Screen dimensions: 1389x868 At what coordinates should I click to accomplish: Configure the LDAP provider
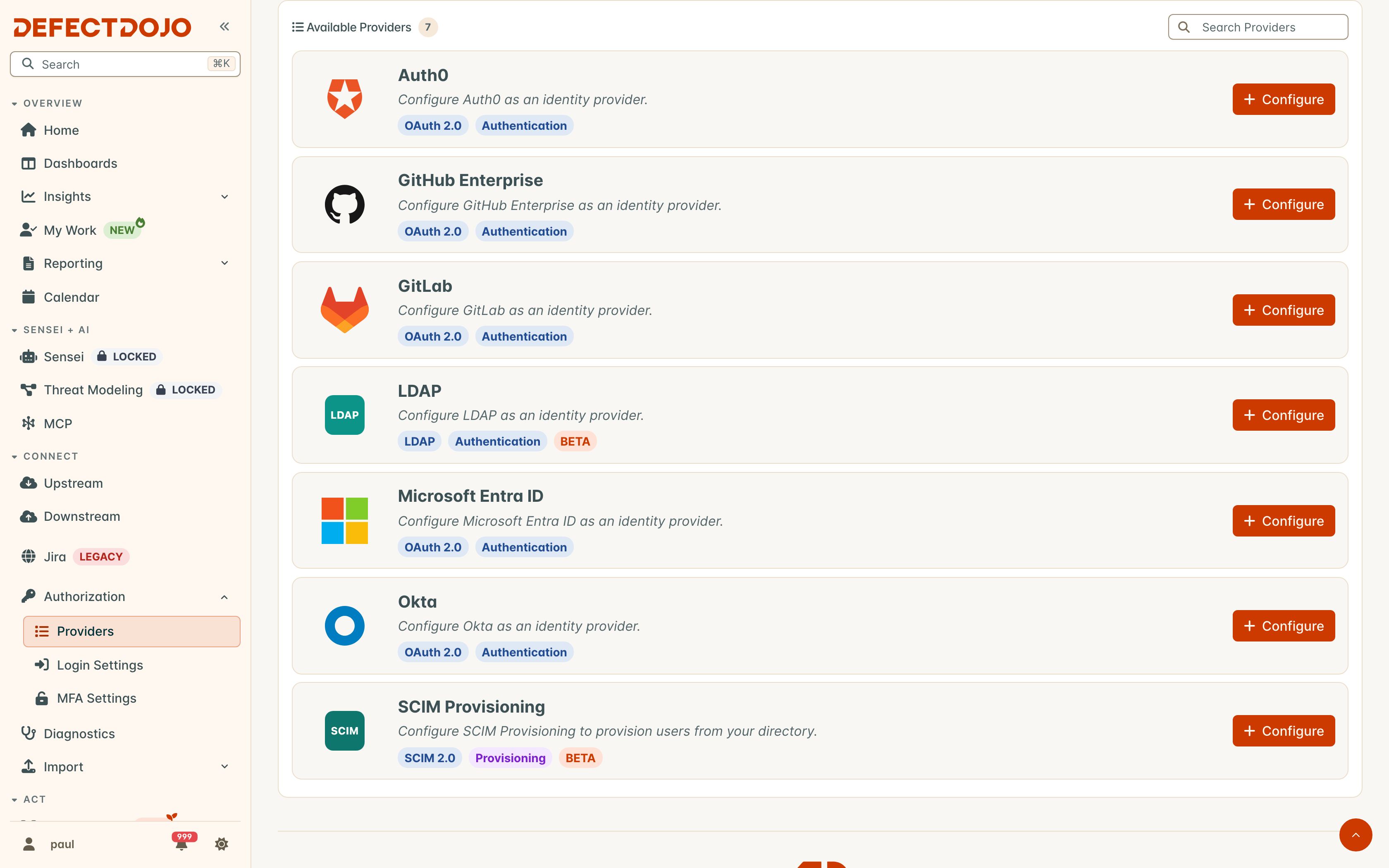[x=1284, y=415]
